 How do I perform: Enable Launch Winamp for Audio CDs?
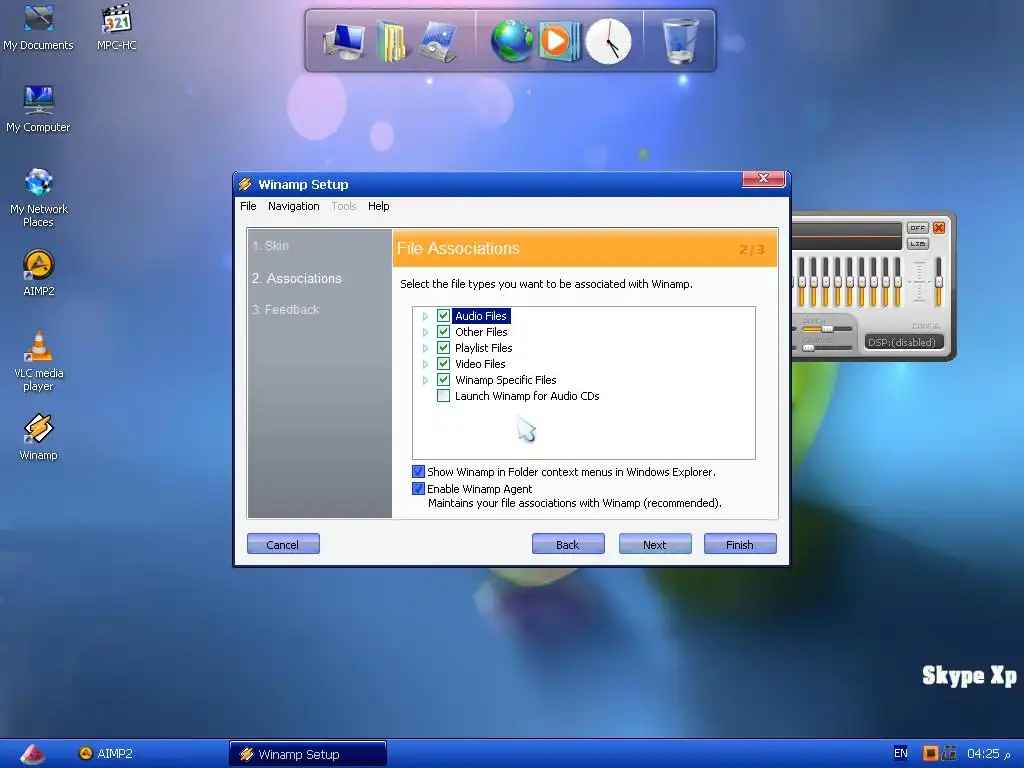point(443,396)
